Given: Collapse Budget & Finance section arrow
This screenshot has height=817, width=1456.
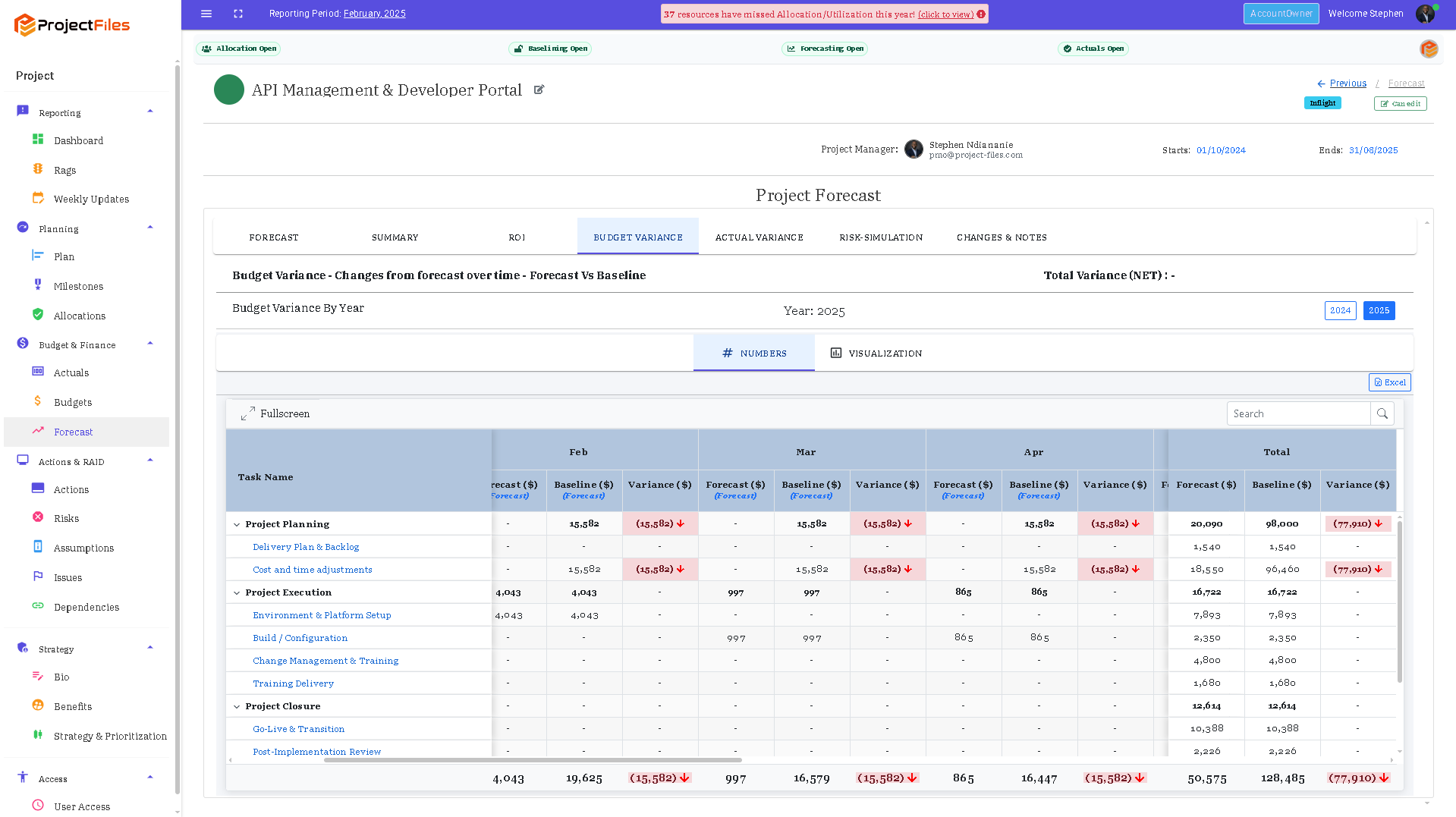Looking at the screenshot, I should click(x=150, y=344).
